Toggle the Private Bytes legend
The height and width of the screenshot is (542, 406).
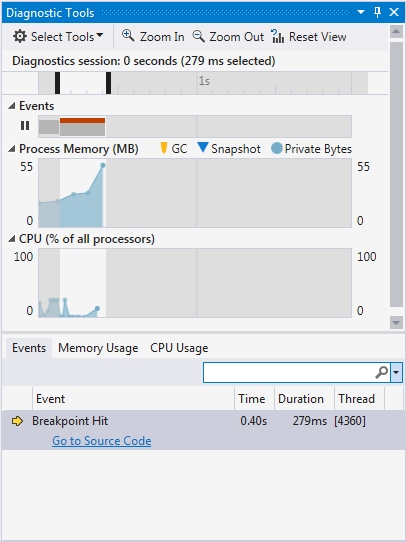[x=311, y=149]
